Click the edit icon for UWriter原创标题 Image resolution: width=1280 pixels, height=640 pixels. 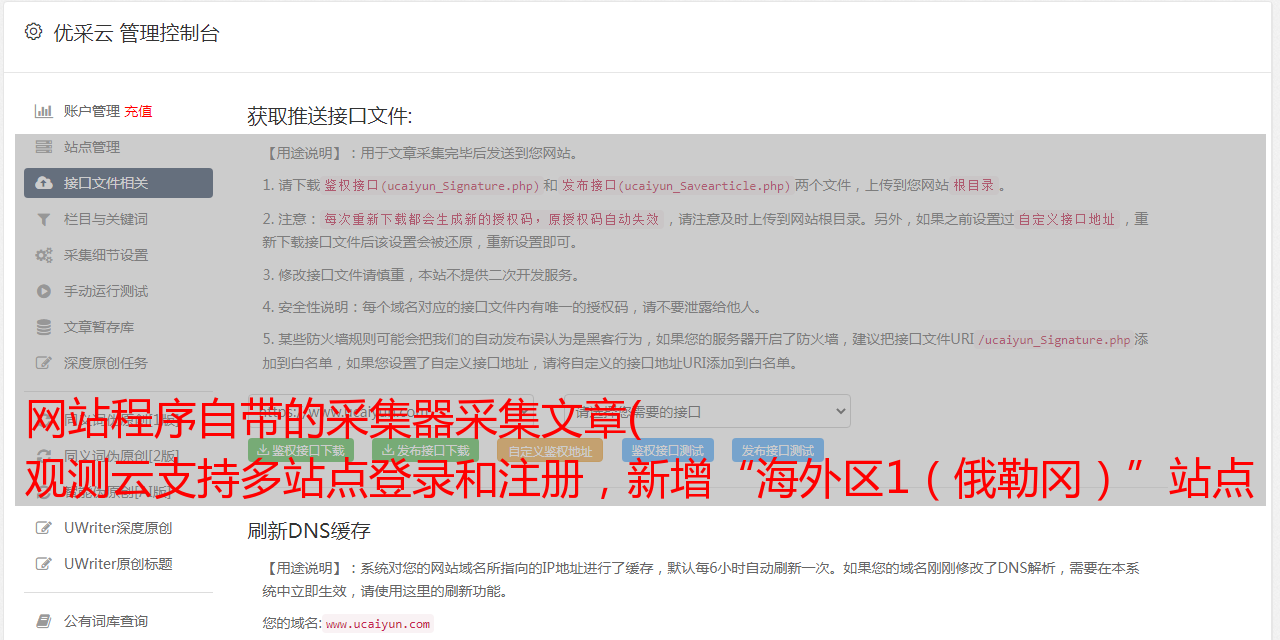point(44,564)
